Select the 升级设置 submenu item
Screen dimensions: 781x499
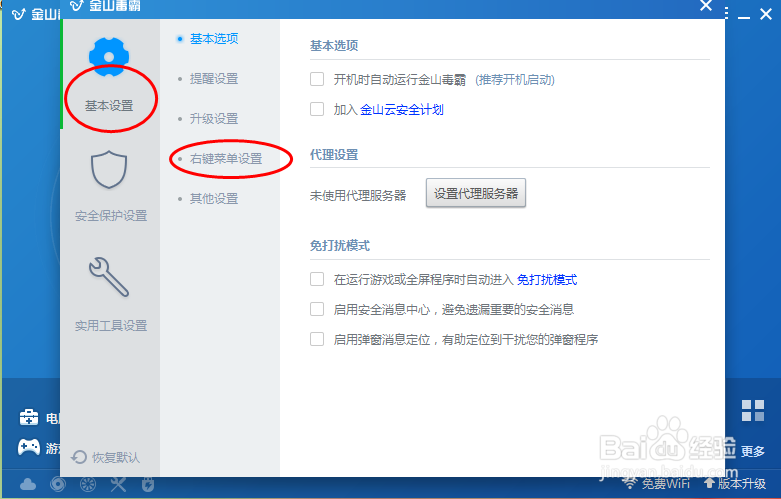pos(214,119)
